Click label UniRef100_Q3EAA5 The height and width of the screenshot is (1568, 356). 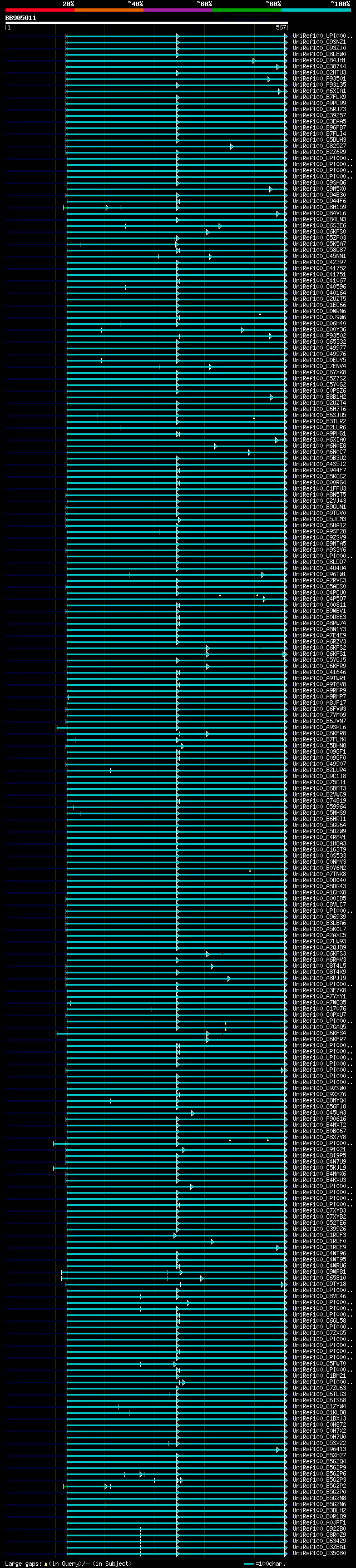[x=319, y=121]
